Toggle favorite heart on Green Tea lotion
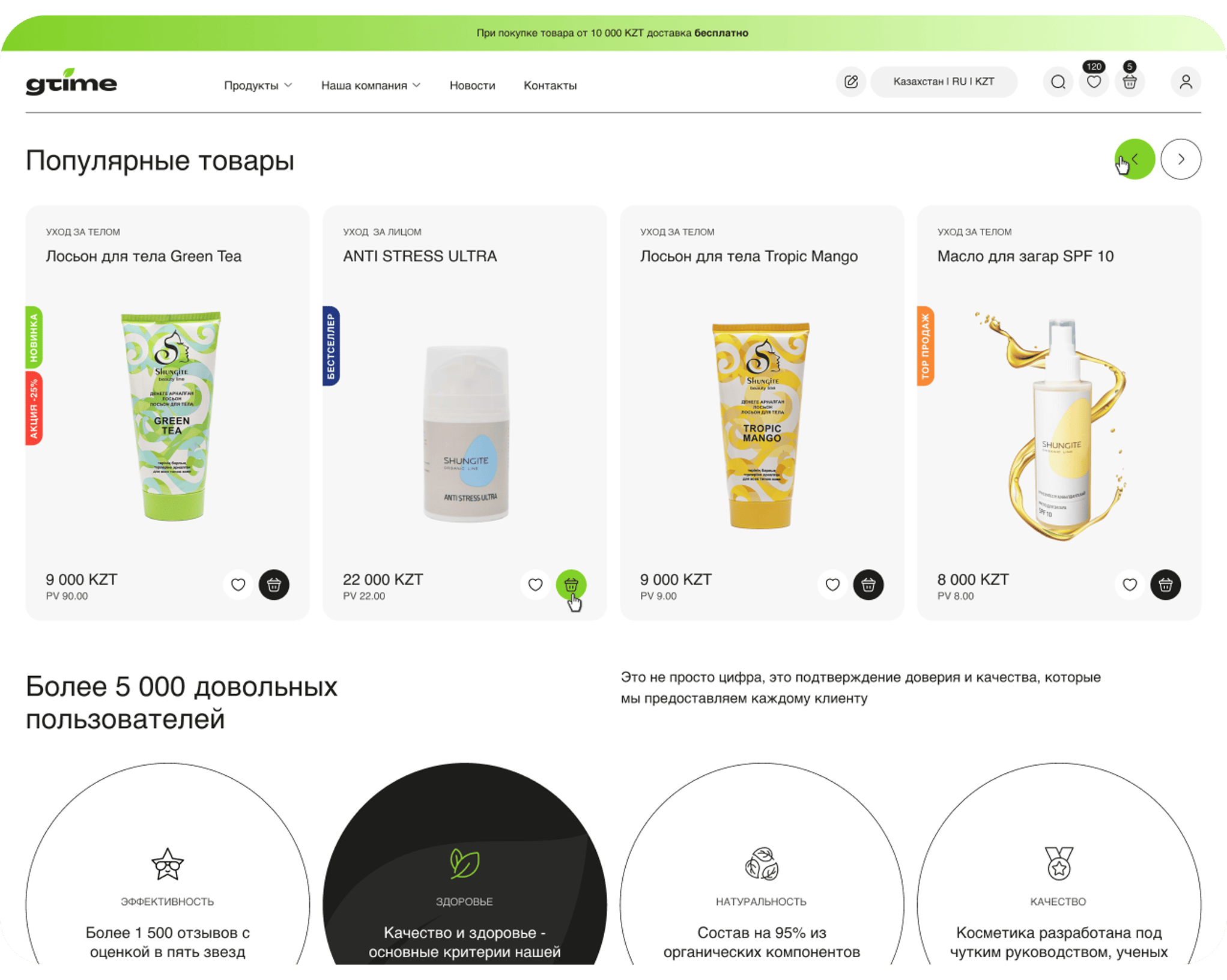The image size is (1227, 980). pos(238,584)
